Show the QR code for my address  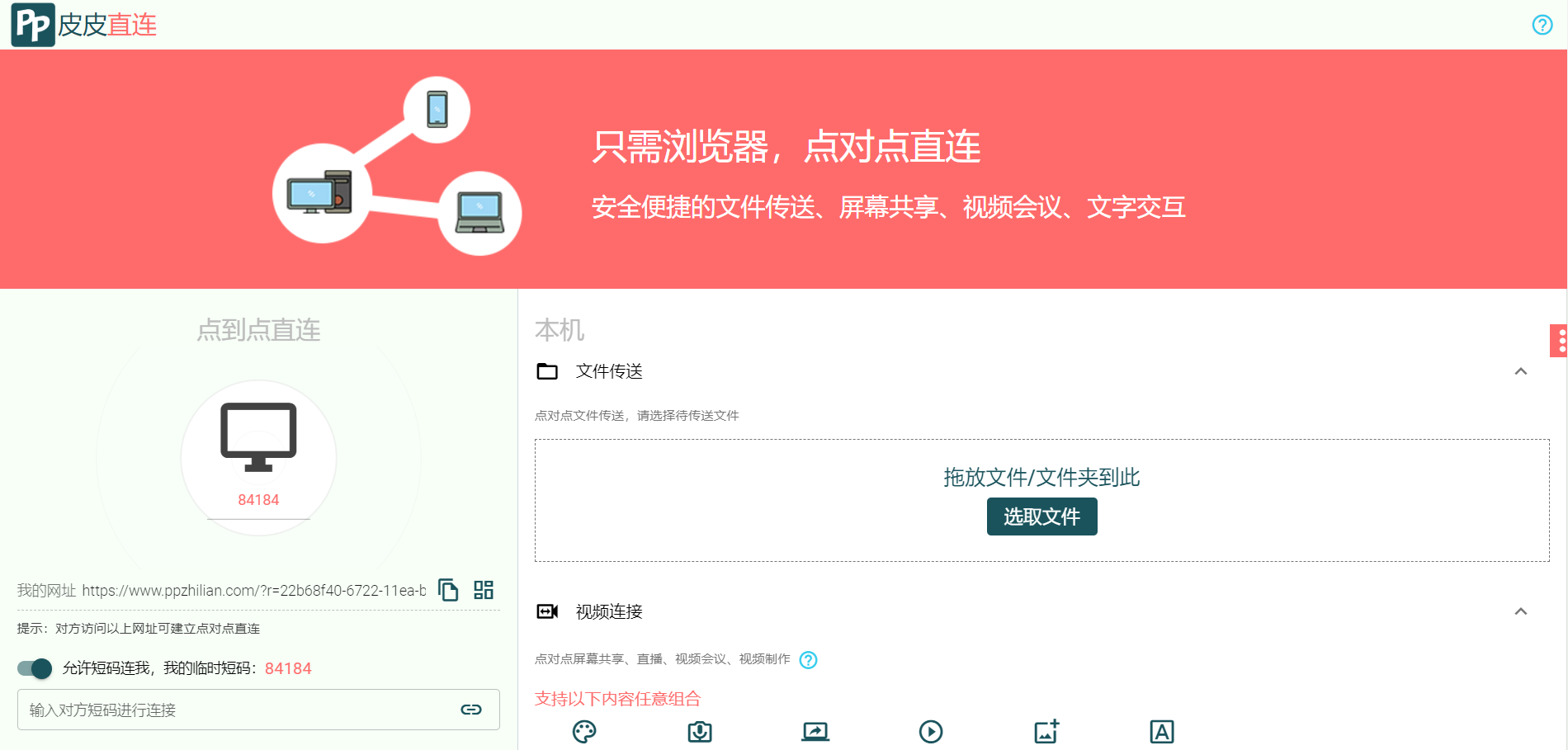click(484, 589)
